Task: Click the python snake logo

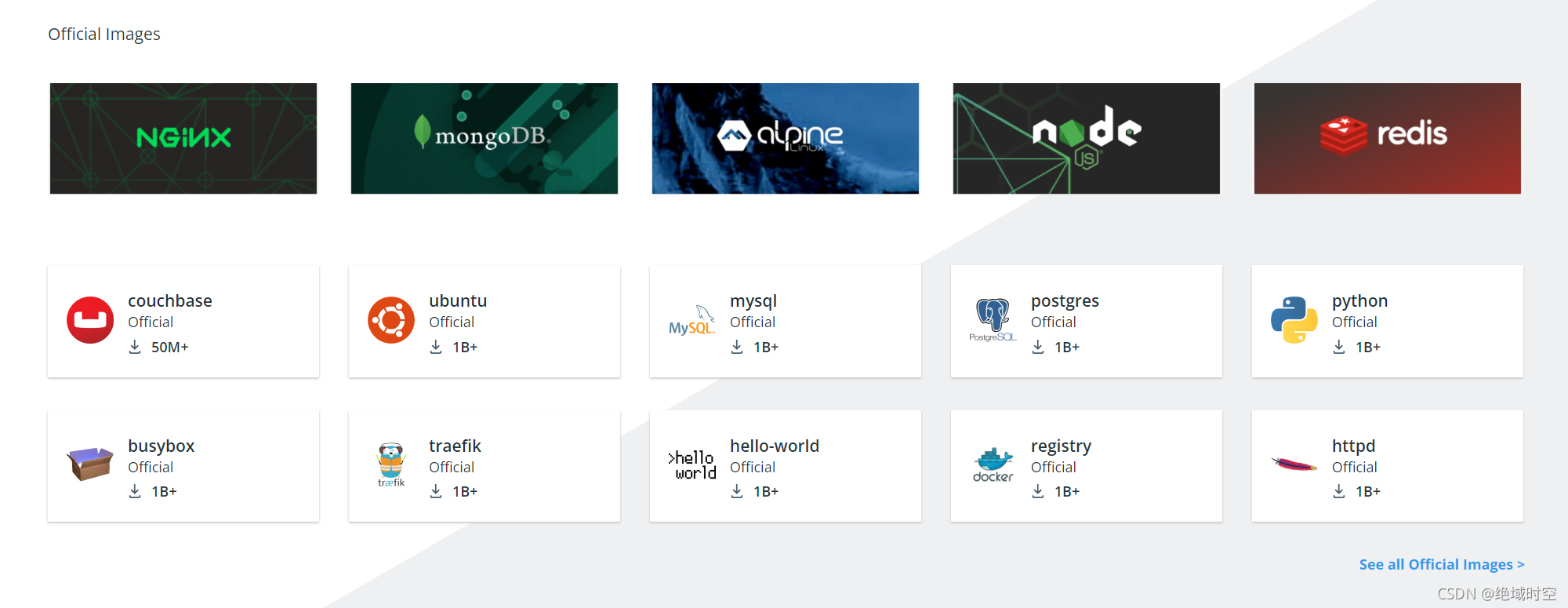Action: pos(1294,320)
